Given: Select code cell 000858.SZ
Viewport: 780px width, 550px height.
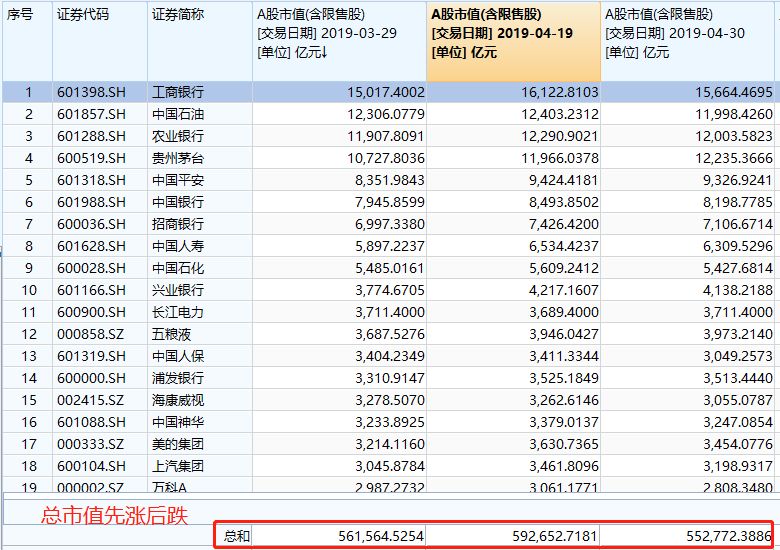Looking at the screenshot, I should pos(100,334).
